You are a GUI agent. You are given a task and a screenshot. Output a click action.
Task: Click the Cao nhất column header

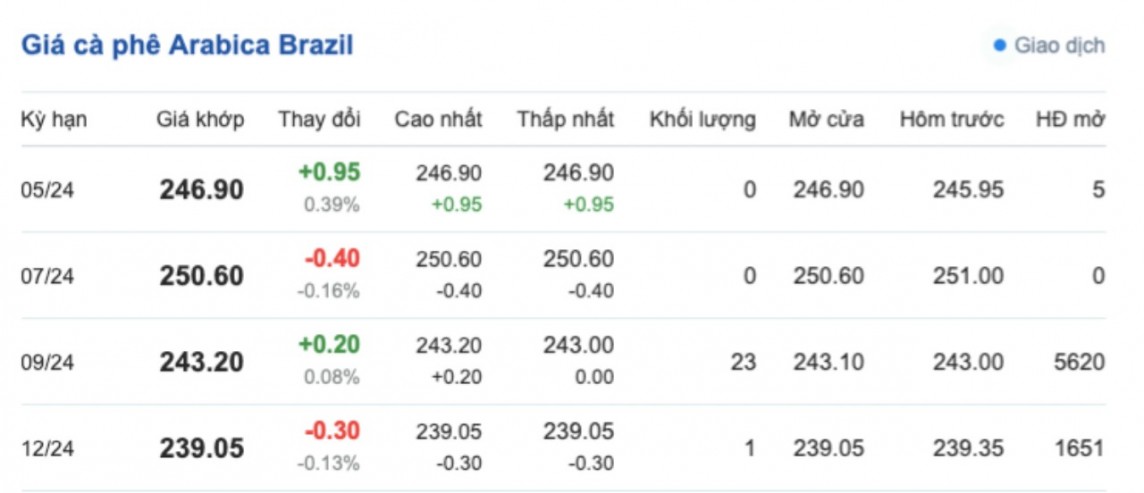pos(438,120)
